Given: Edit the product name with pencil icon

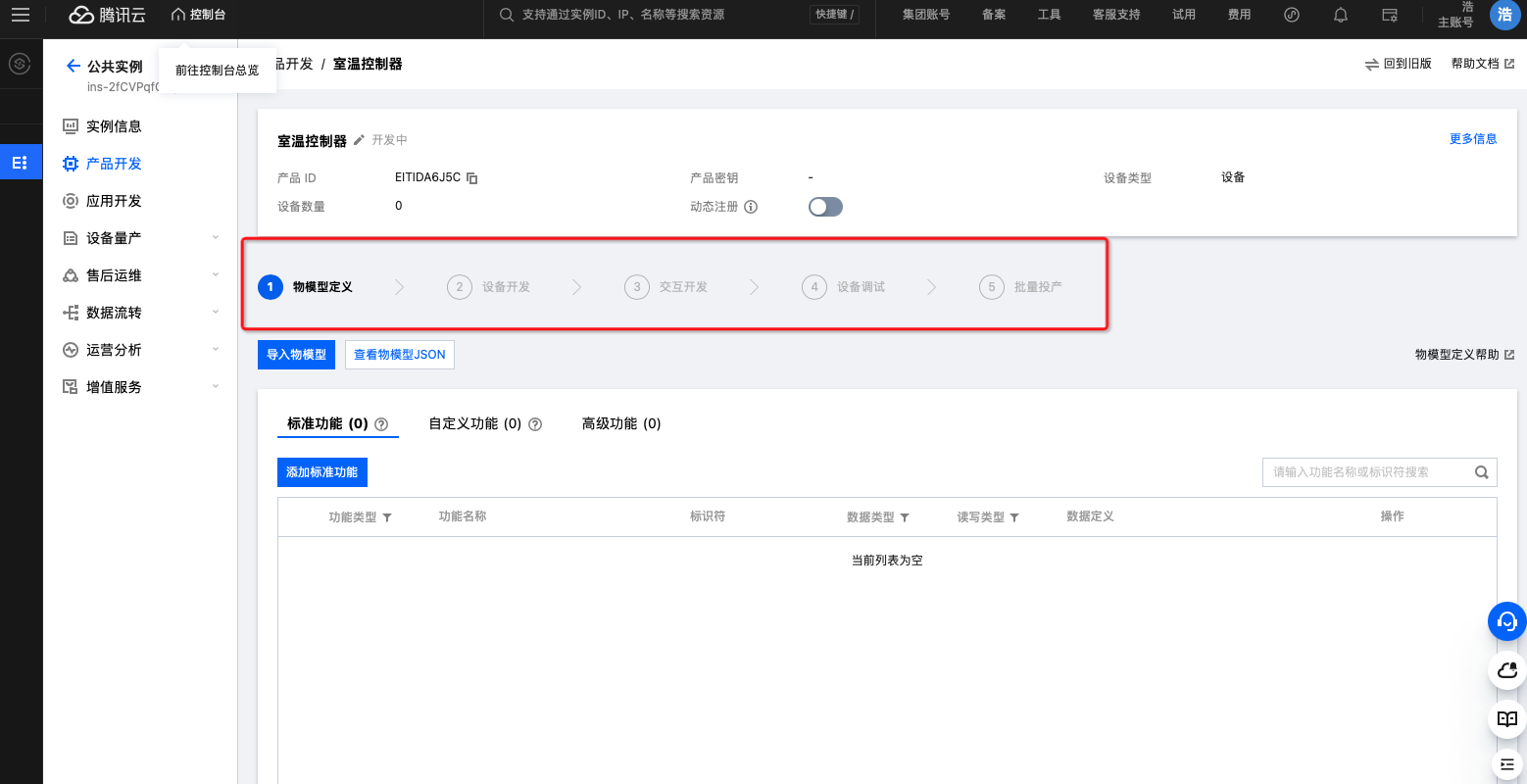Looking at the screenshot, I should [x=359, y=140].
